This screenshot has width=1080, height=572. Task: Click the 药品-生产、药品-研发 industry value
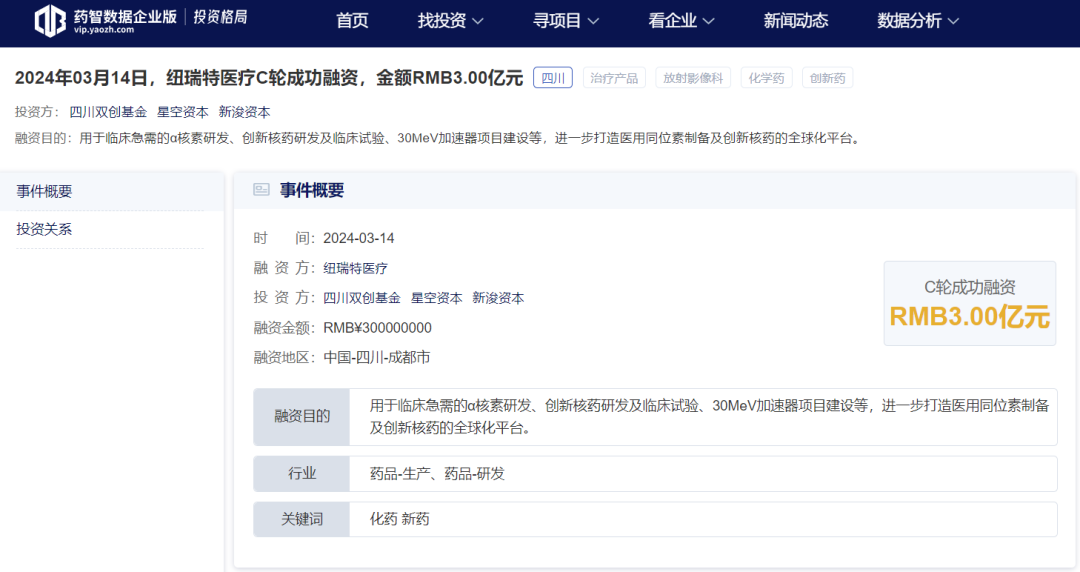pos(437,473)
